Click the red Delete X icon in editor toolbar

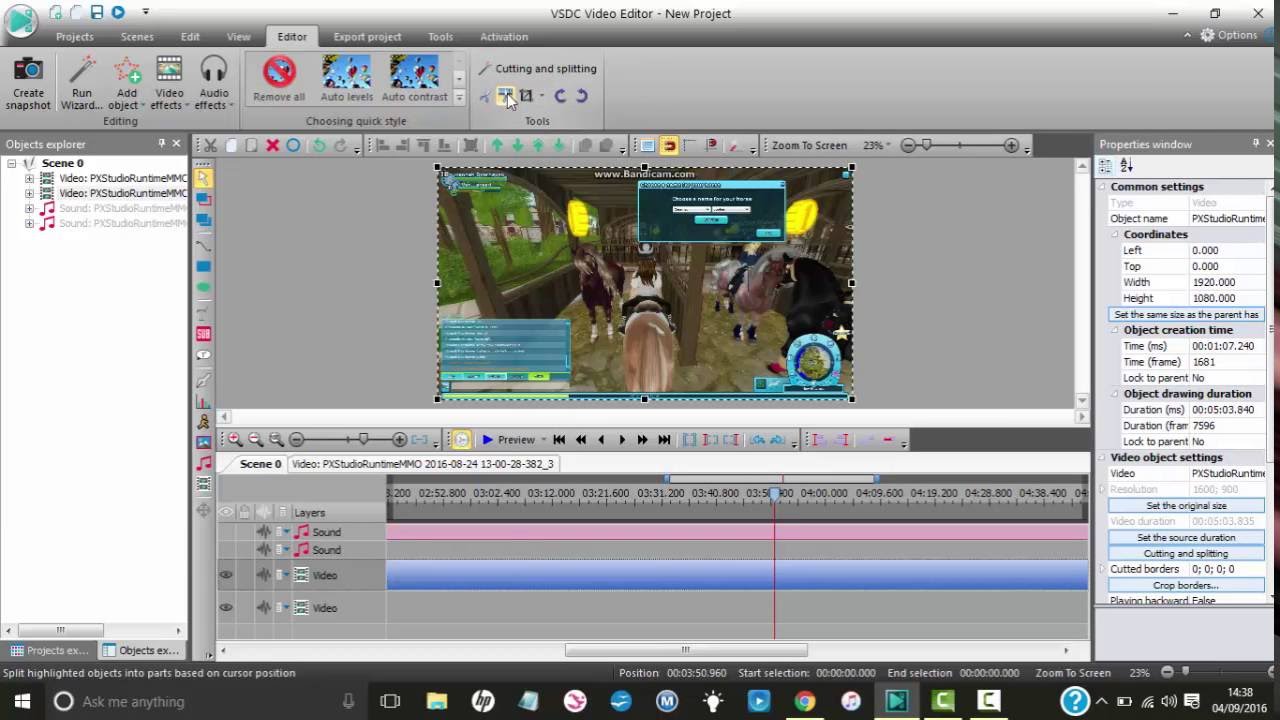272,146
